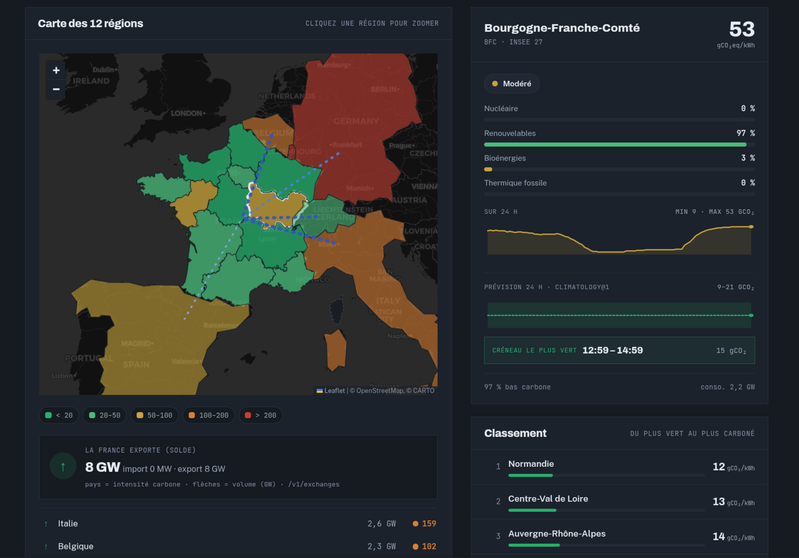Click the Créneau le plus vert time slot
799x558 pixels.
click(x=619, y=350)
